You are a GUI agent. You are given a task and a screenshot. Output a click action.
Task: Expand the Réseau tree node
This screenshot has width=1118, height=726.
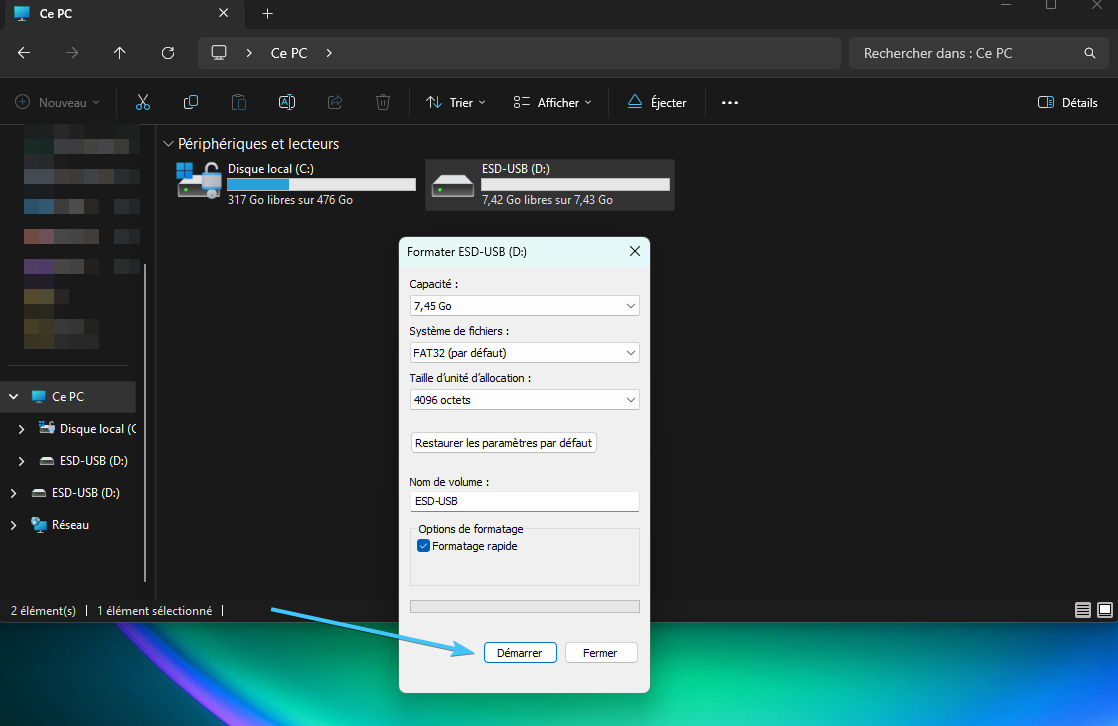click(x=14, y=525)
